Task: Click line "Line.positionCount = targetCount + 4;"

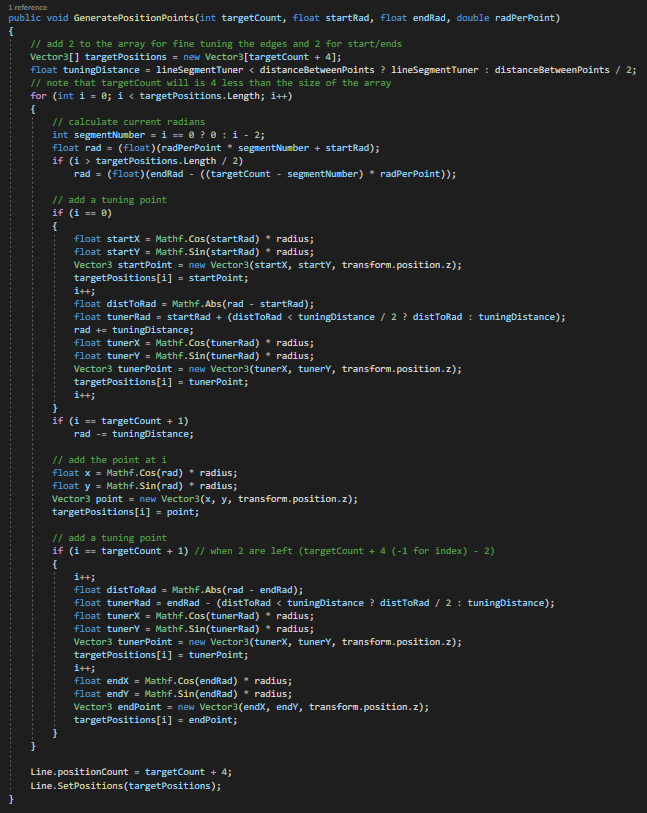Action: click(x=131, y=772)
